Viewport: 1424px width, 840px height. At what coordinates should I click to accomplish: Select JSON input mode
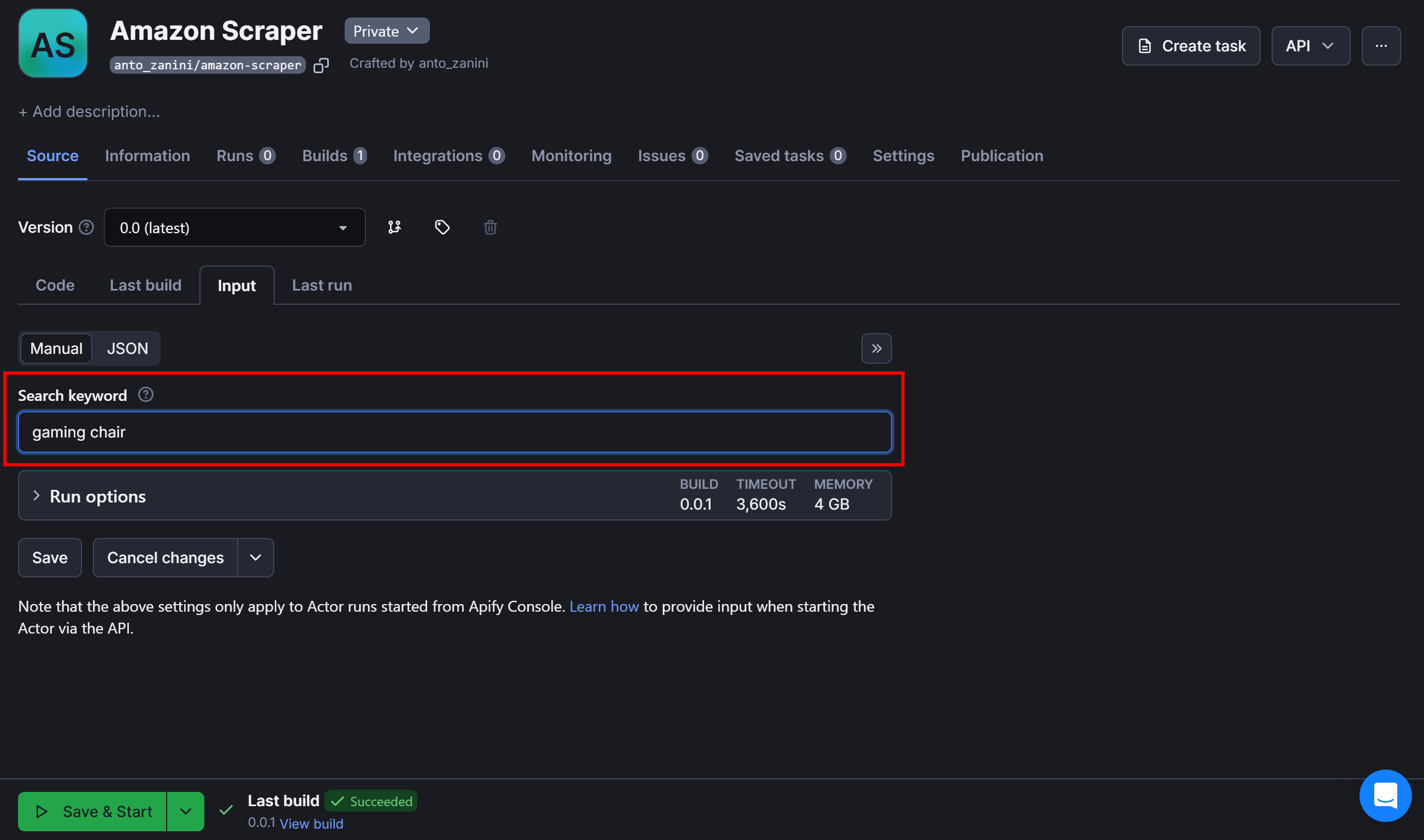[x=127, y=348]
